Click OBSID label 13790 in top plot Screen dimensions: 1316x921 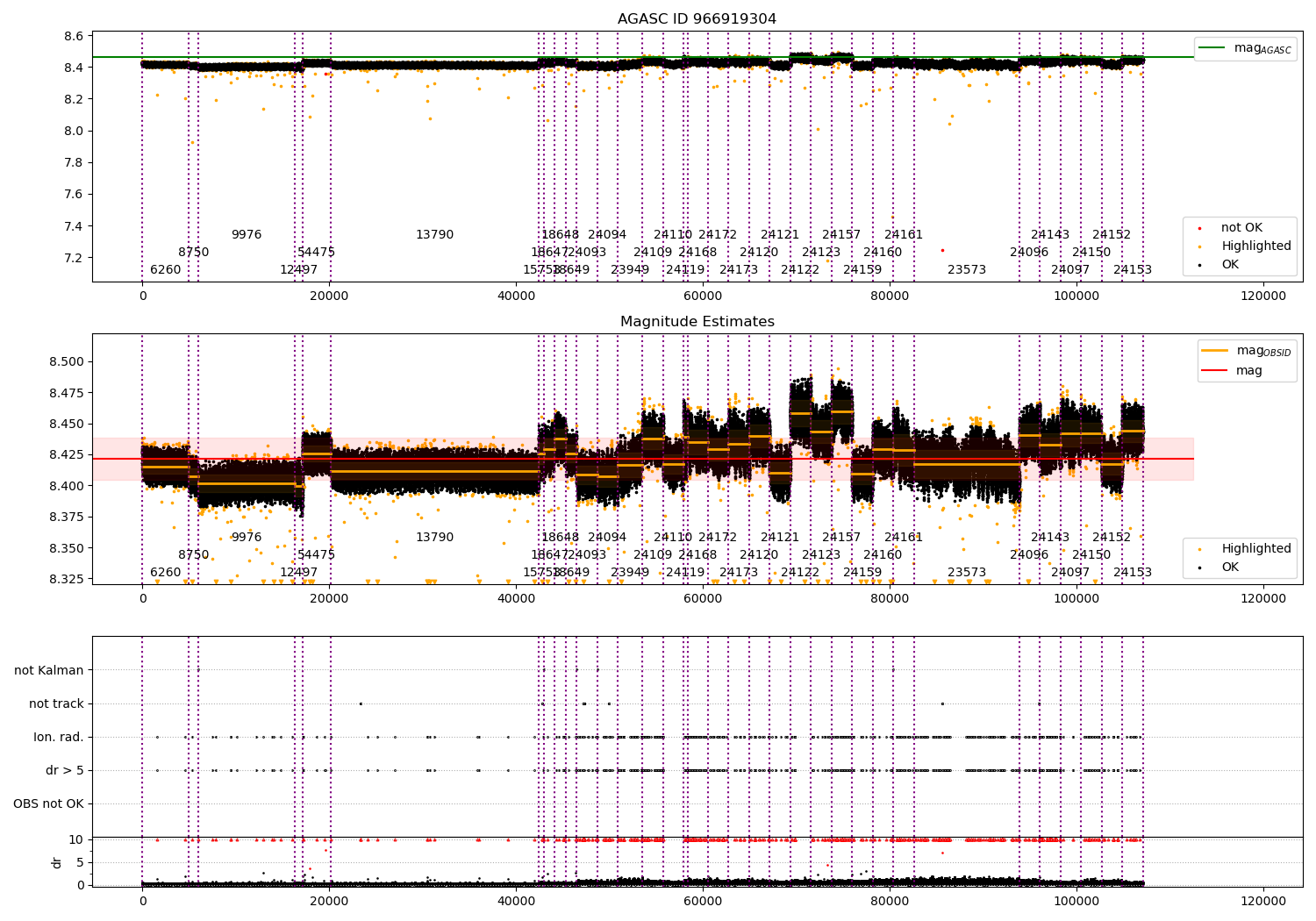[x=435, y=235]
